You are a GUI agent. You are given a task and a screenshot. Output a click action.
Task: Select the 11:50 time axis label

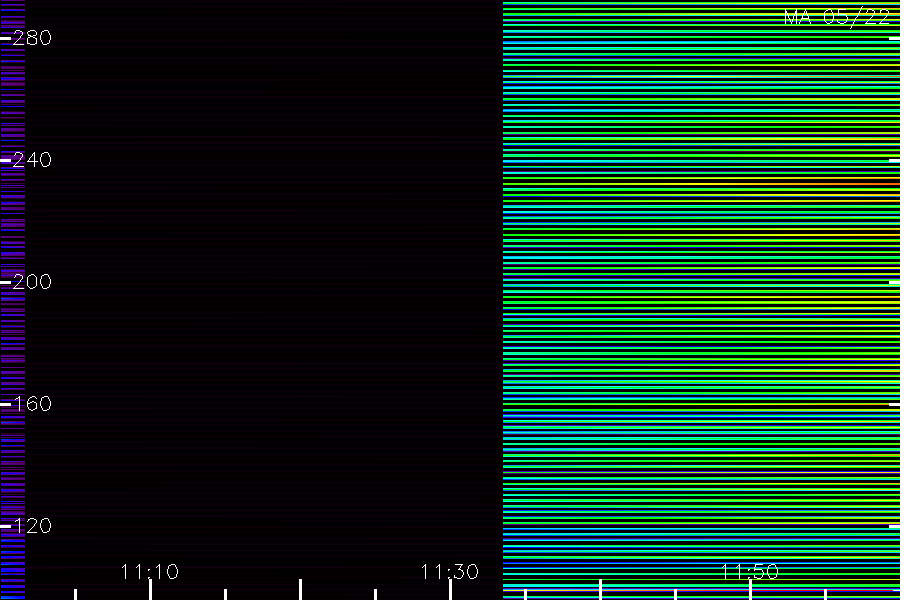(x=750, y=572)
